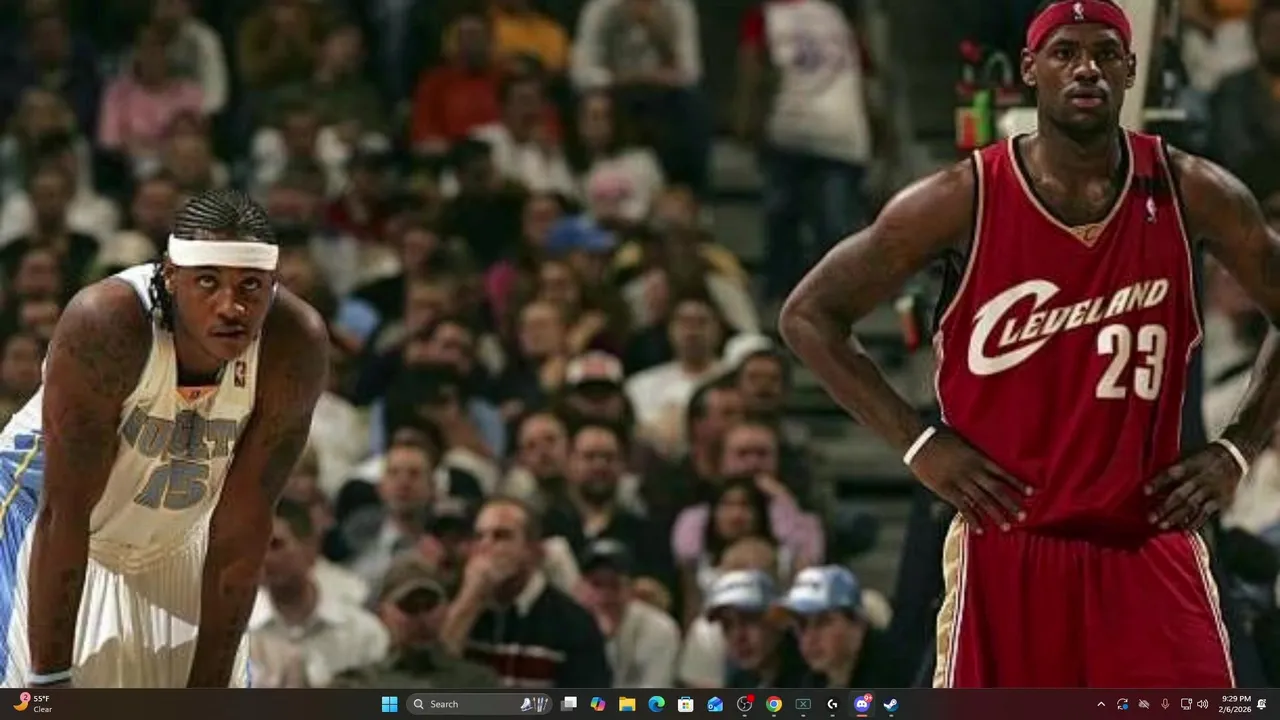Open OBS Studio from taskbar
This screenshot has height=720, width=1280.
pyautogui.click(x=744, y=704)
